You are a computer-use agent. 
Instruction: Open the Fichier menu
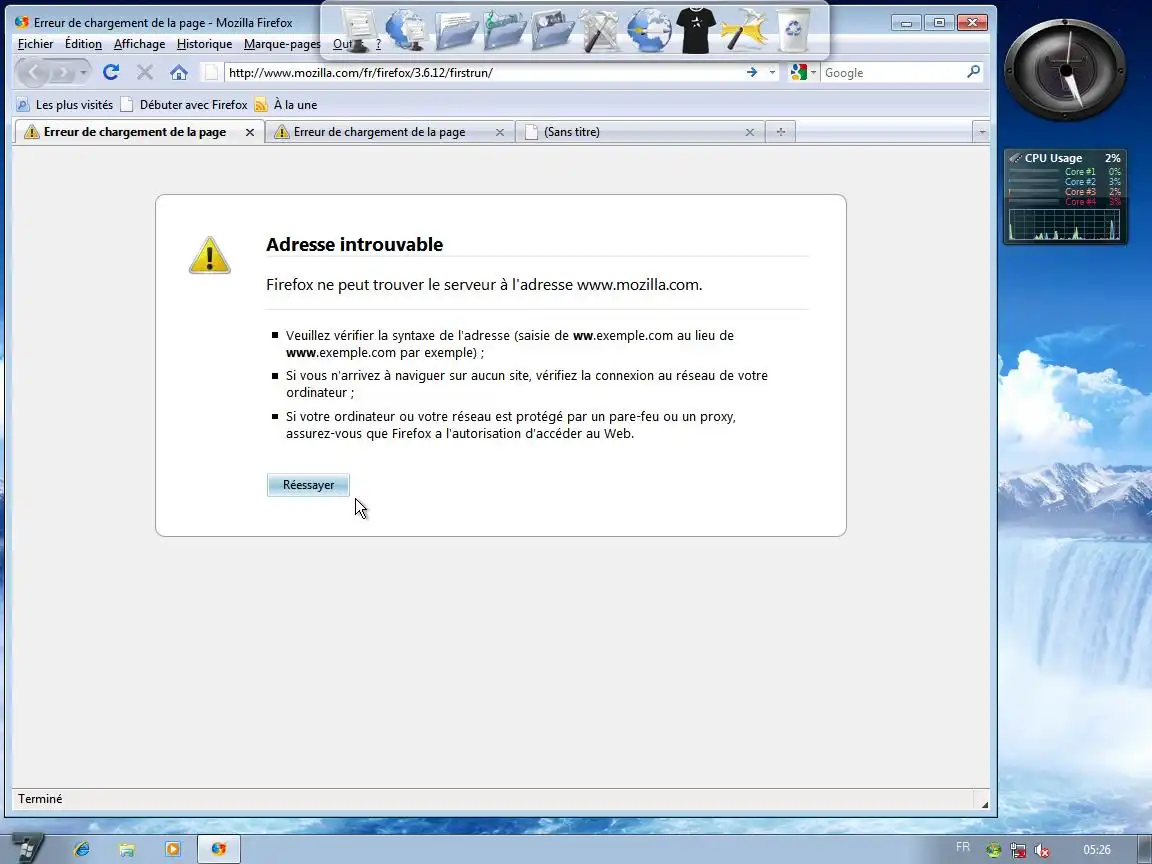tap(35, 44)
